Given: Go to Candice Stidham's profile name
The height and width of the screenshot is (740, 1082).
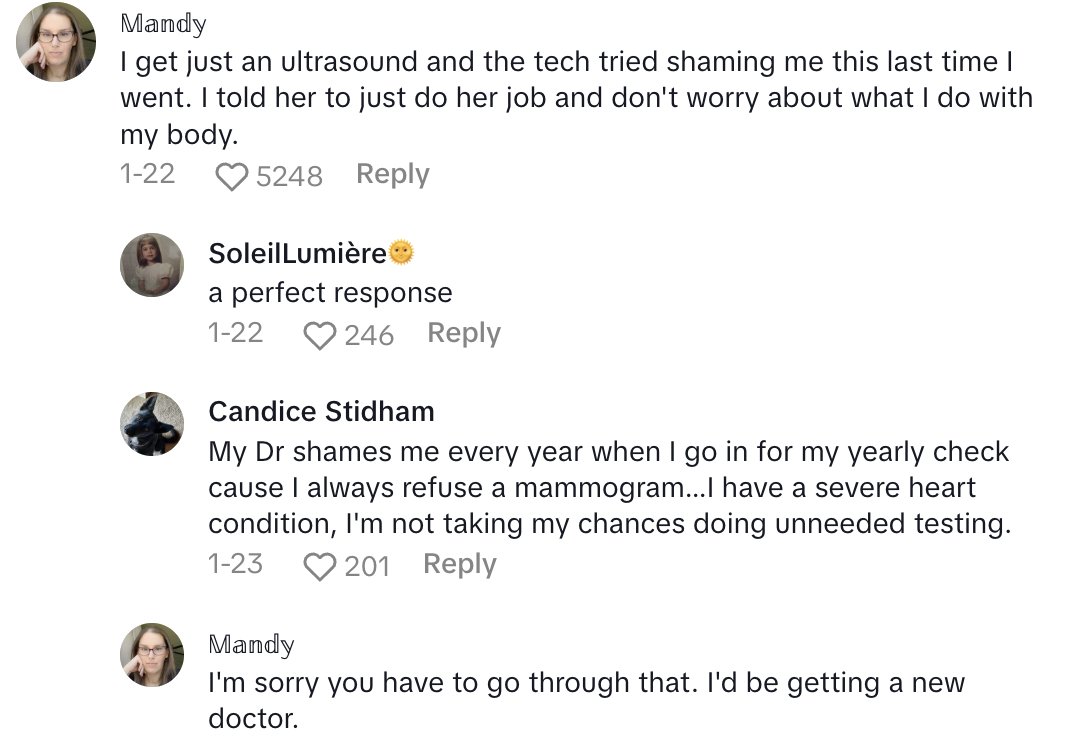Looking at the screenshot, I should 321,411.
